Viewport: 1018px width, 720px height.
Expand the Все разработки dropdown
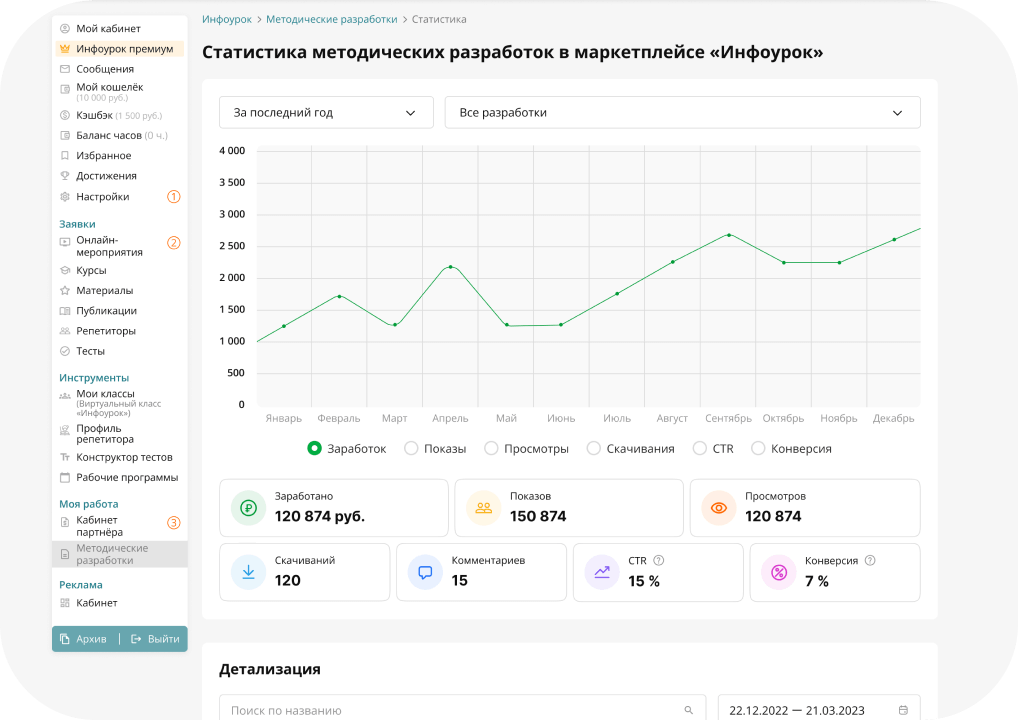point(682,113)
